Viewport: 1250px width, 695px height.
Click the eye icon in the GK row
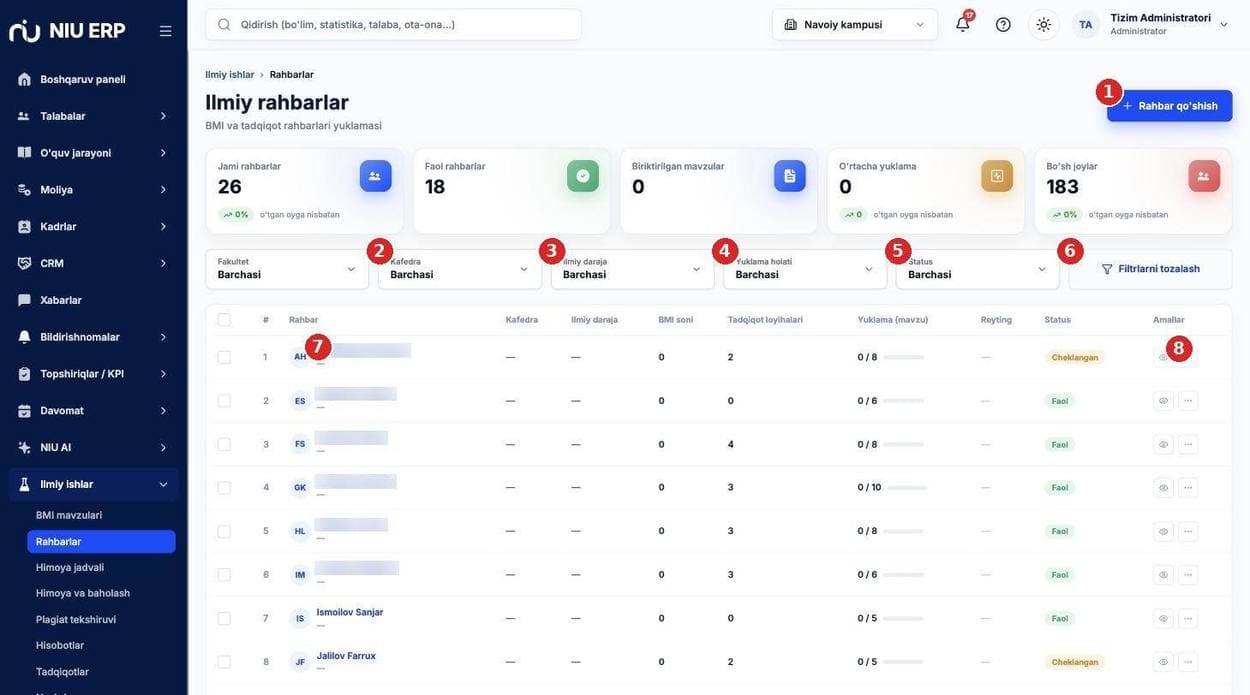(x=1163, y=488)
